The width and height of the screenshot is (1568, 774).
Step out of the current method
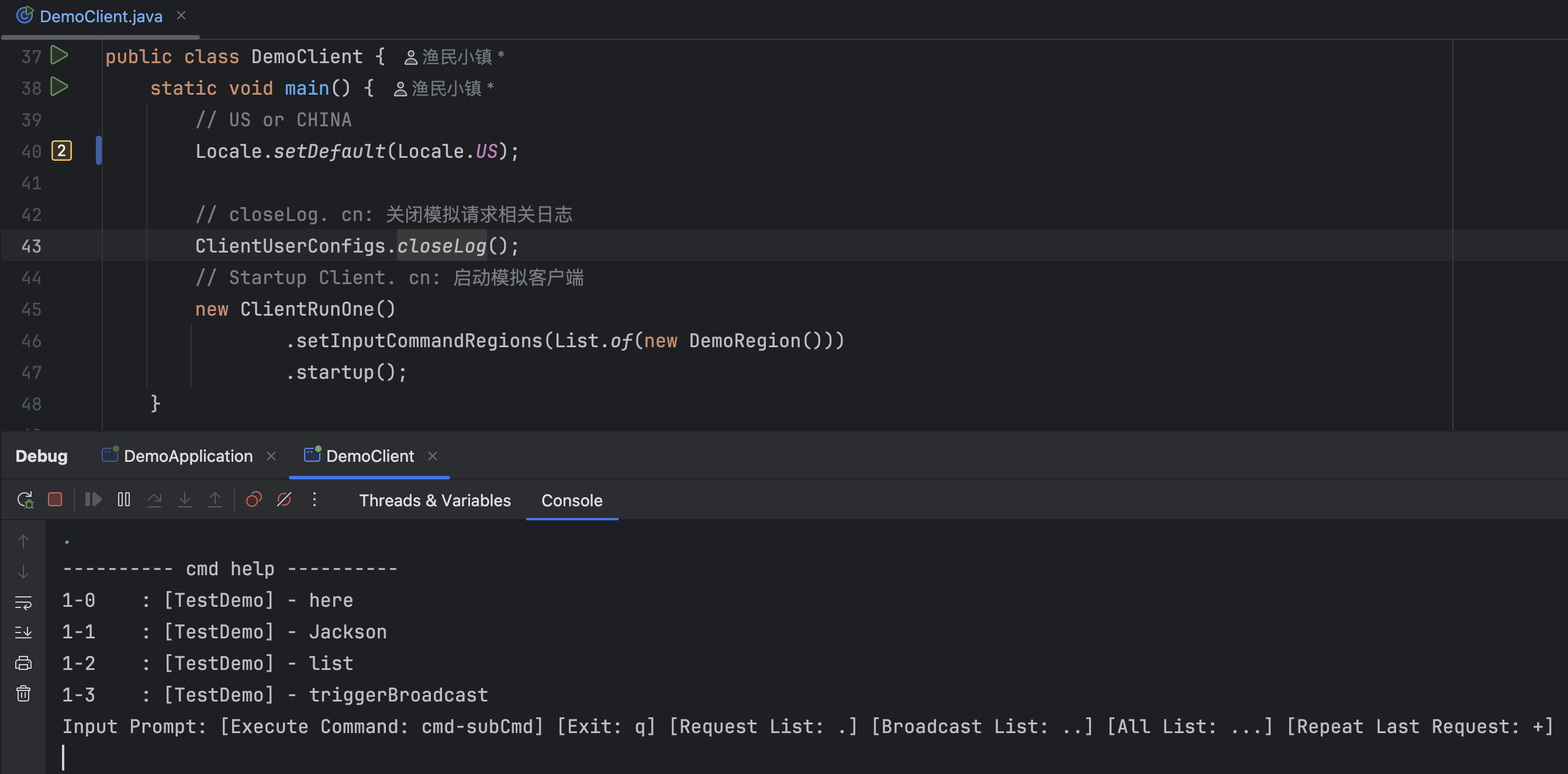[x=215, y=499]
